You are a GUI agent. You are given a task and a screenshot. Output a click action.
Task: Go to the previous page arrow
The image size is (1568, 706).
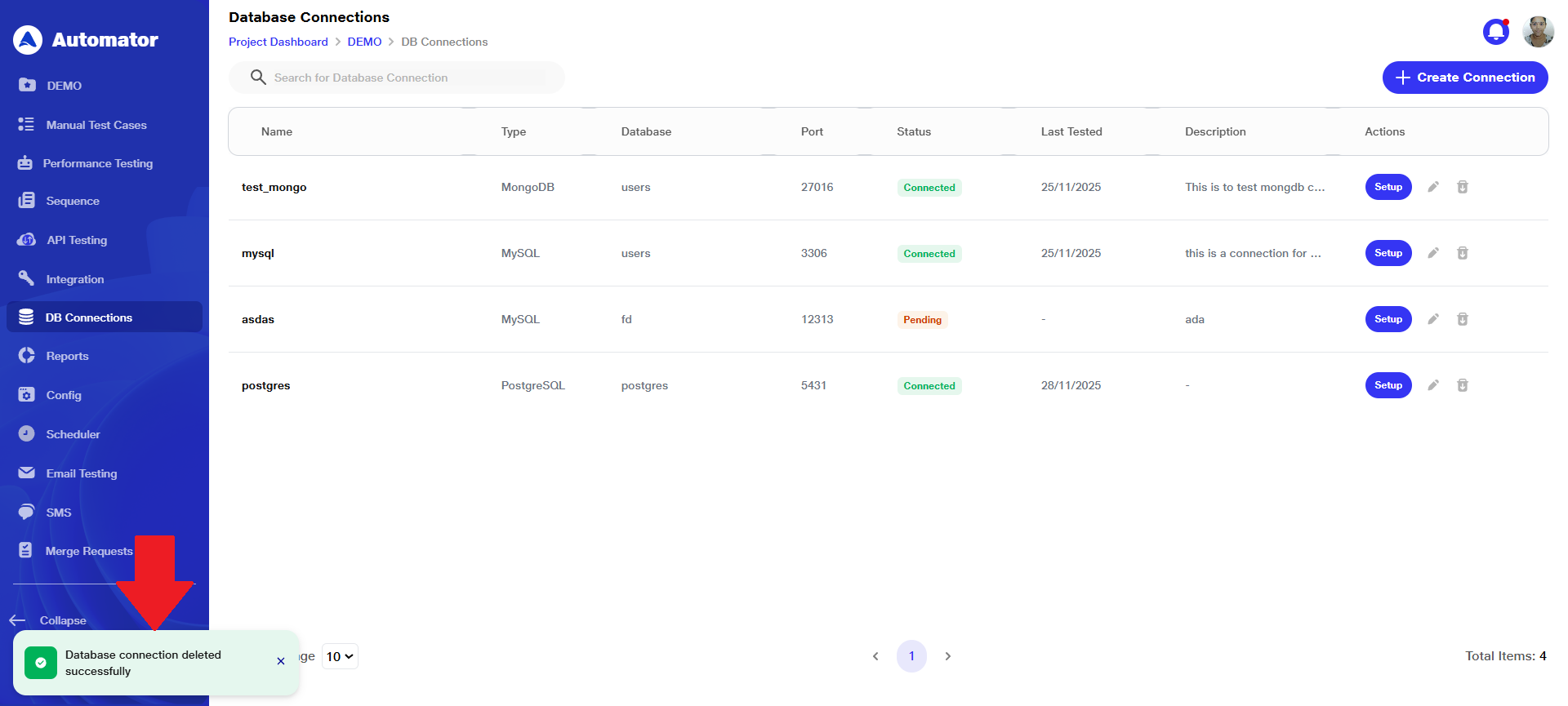(875, 656)
